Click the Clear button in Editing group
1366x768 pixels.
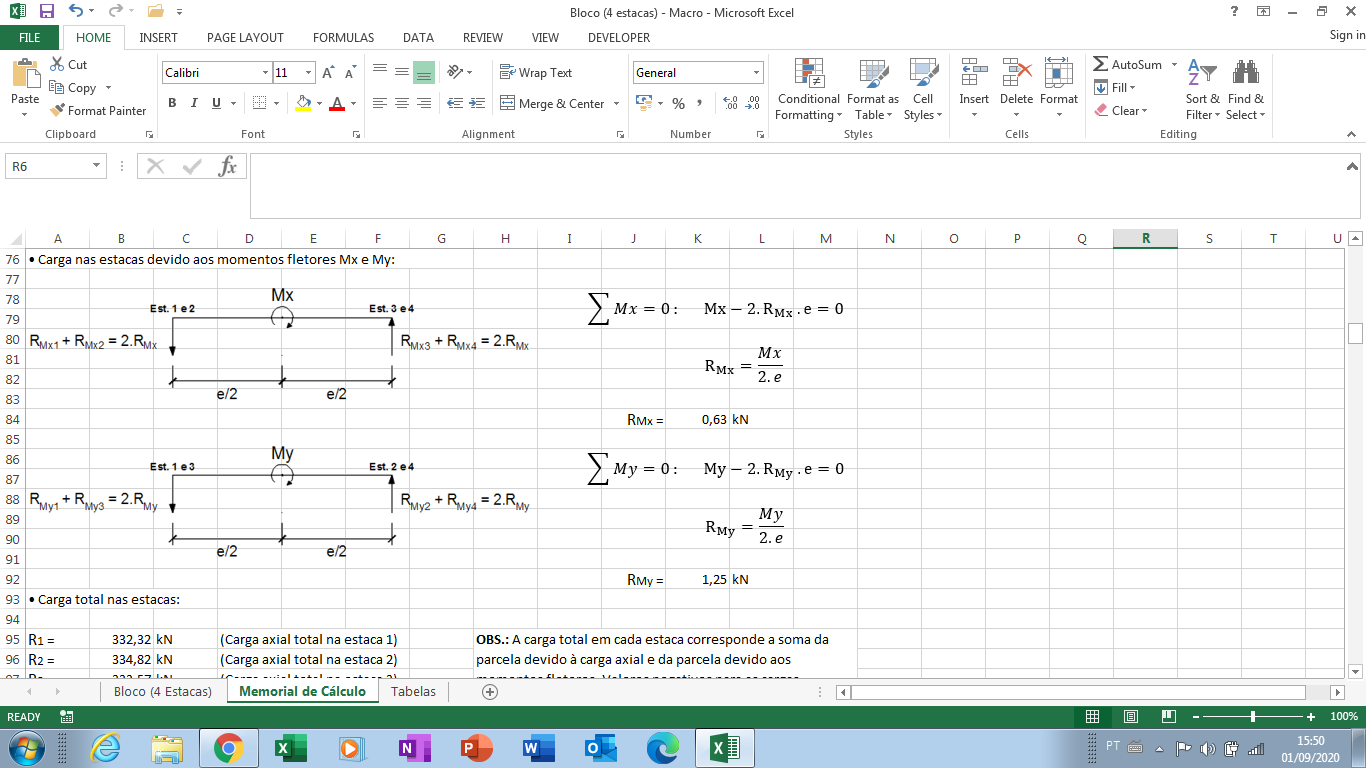point(1121,110)
